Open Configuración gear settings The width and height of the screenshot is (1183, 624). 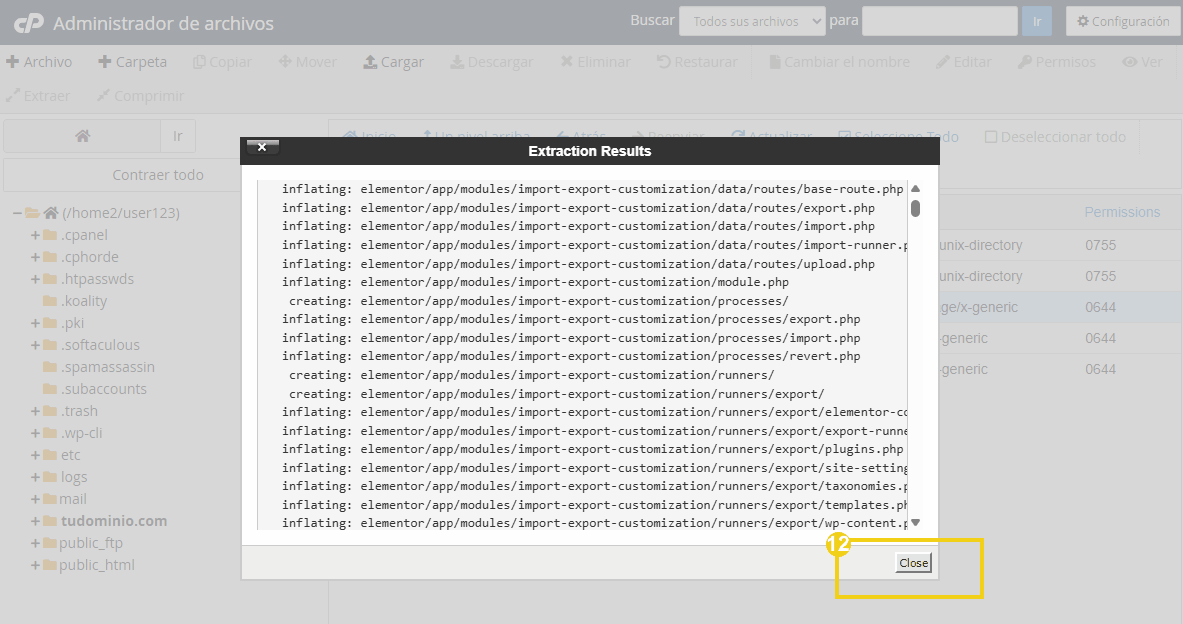pyautogui.click(x=1122, y=21)
